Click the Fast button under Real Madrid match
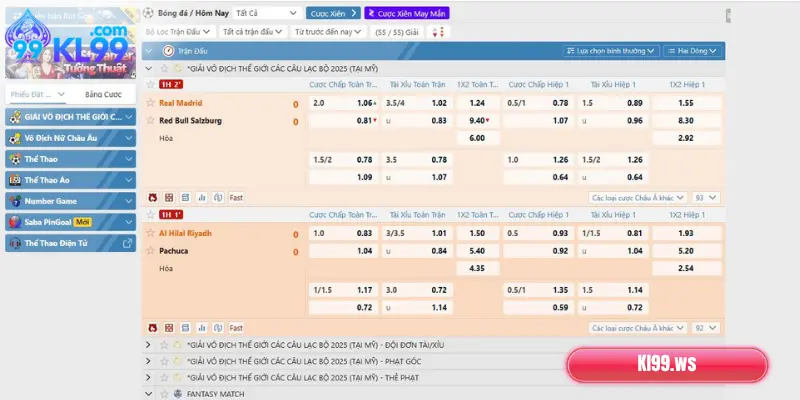Image resolution: width=800 pixels, height=400 pixels. click(x=236, y=198)
